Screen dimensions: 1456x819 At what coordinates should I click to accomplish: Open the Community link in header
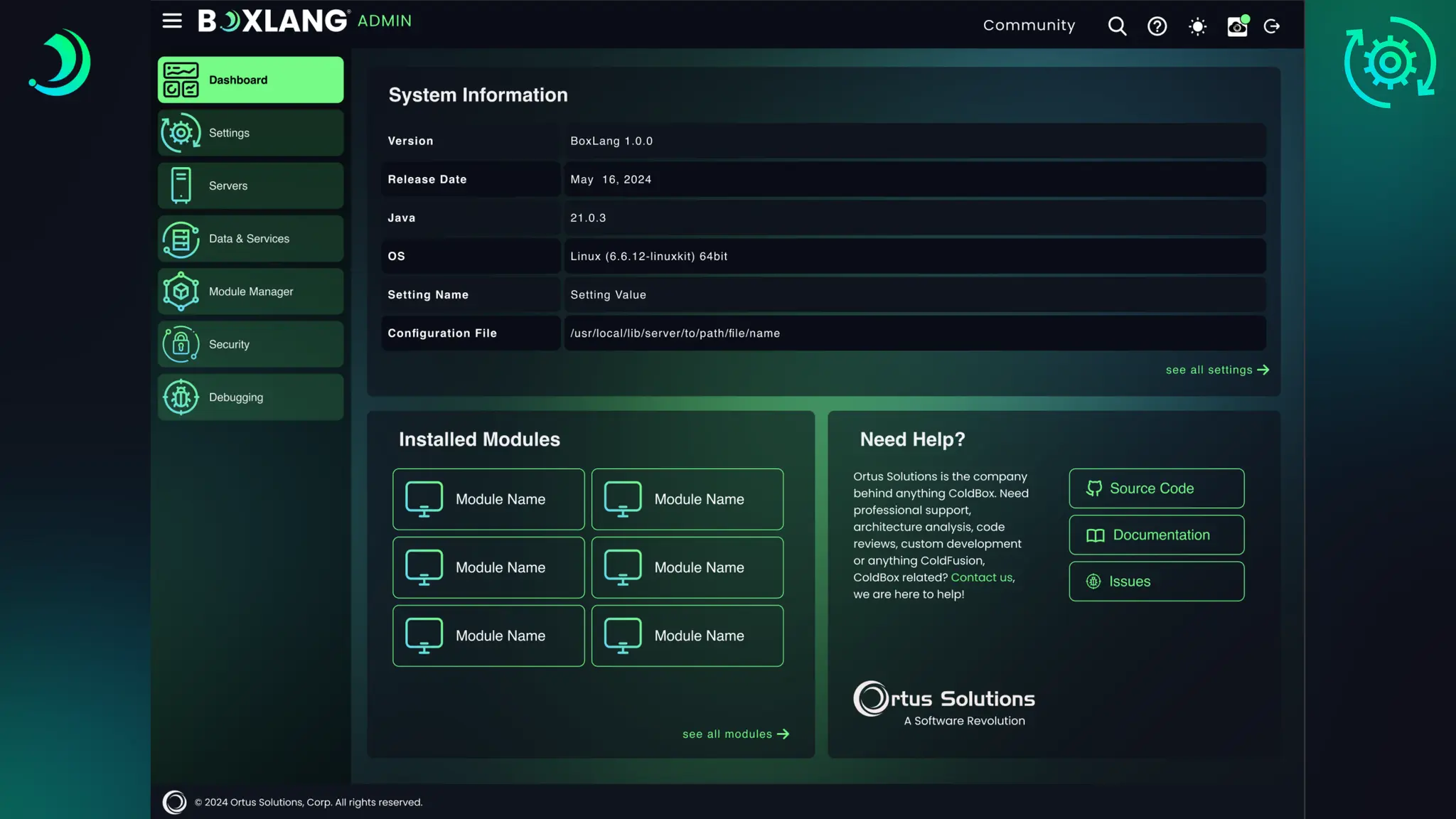pos(1029,26)
